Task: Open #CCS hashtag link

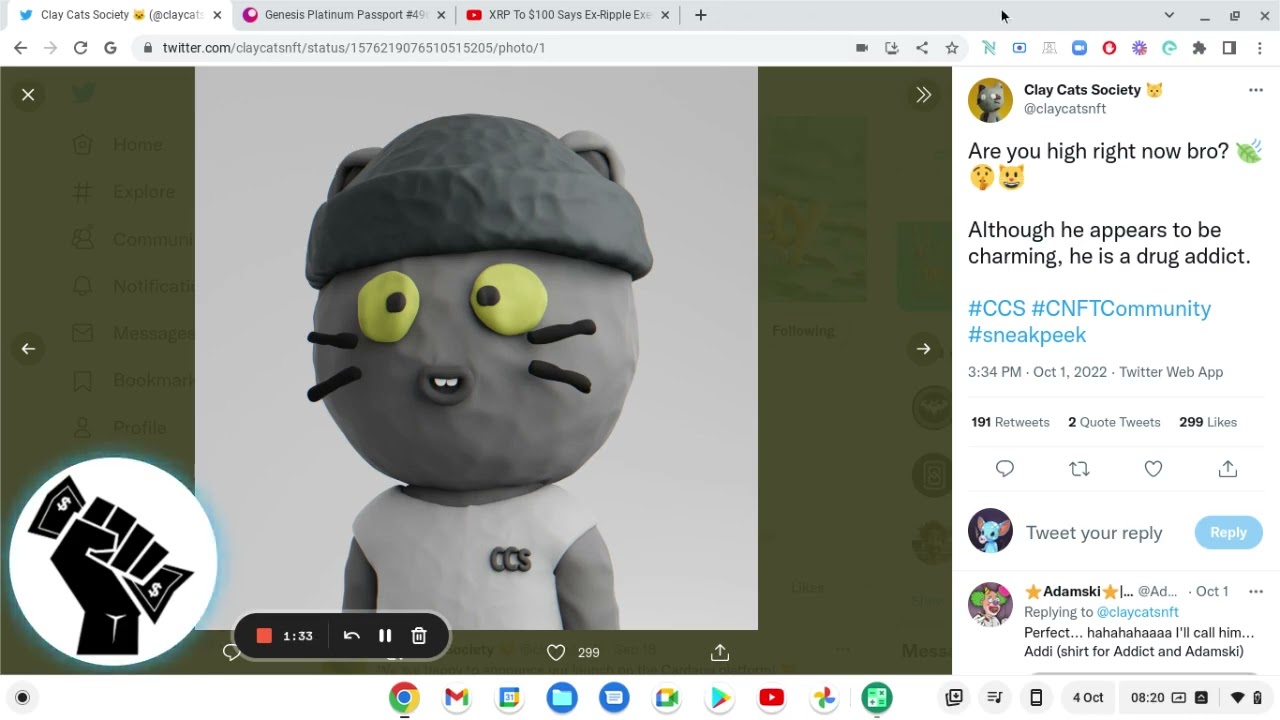Action: pyautogui.click(x=997, y=308)
